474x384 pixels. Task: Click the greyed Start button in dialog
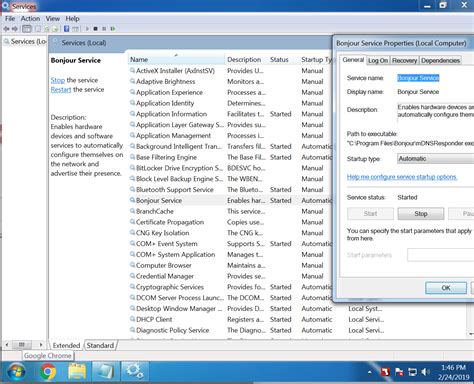pyautogui.click(x=370, y=214)
